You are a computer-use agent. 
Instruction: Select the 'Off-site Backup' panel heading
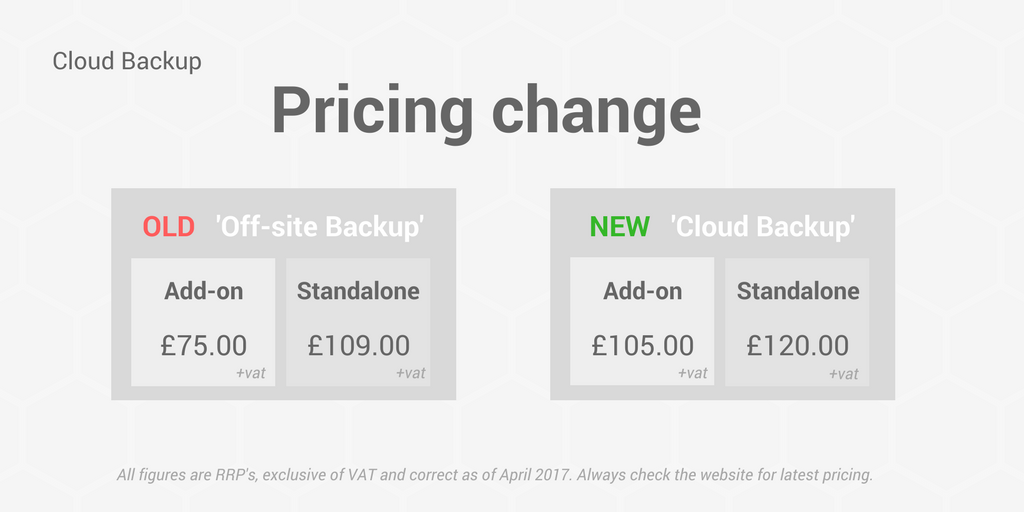click(320, 227)
